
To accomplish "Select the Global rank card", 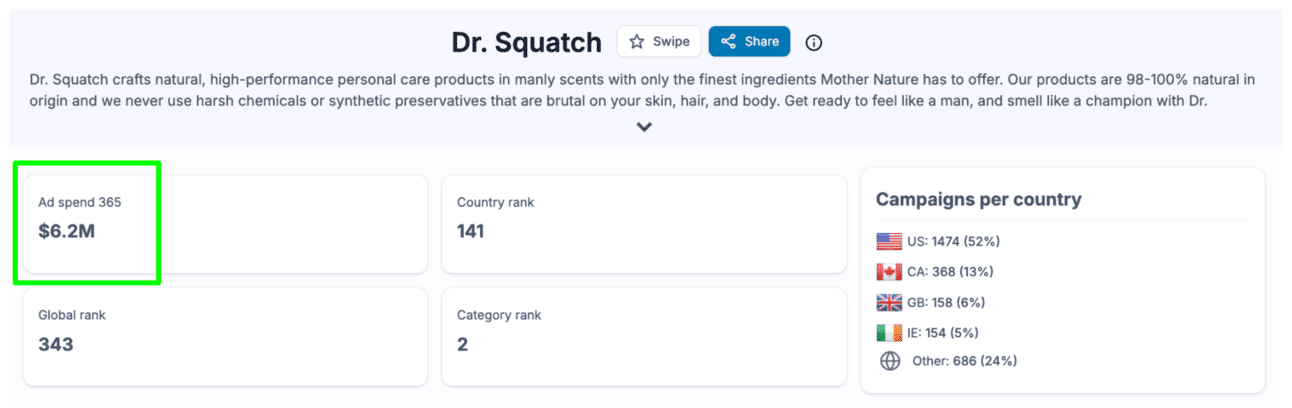I will click(x=225, y=337).
